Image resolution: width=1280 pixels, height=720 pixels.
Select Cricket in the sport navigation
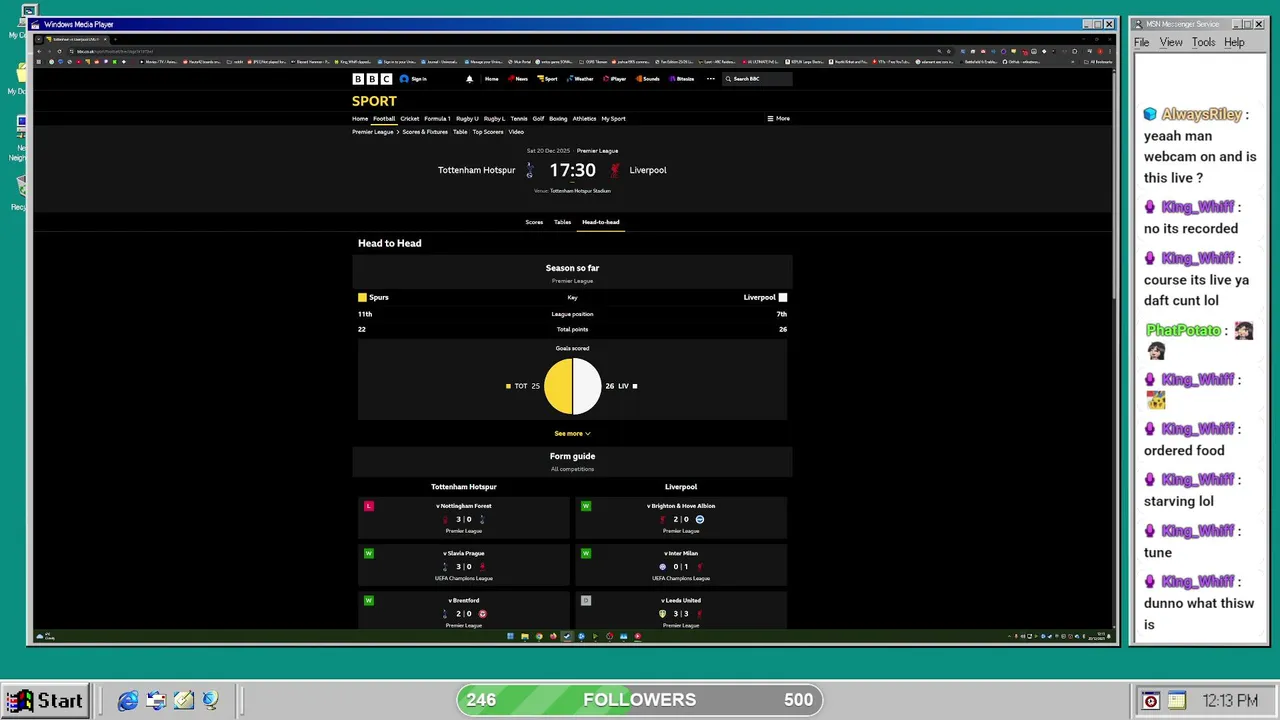pos(410,119)
